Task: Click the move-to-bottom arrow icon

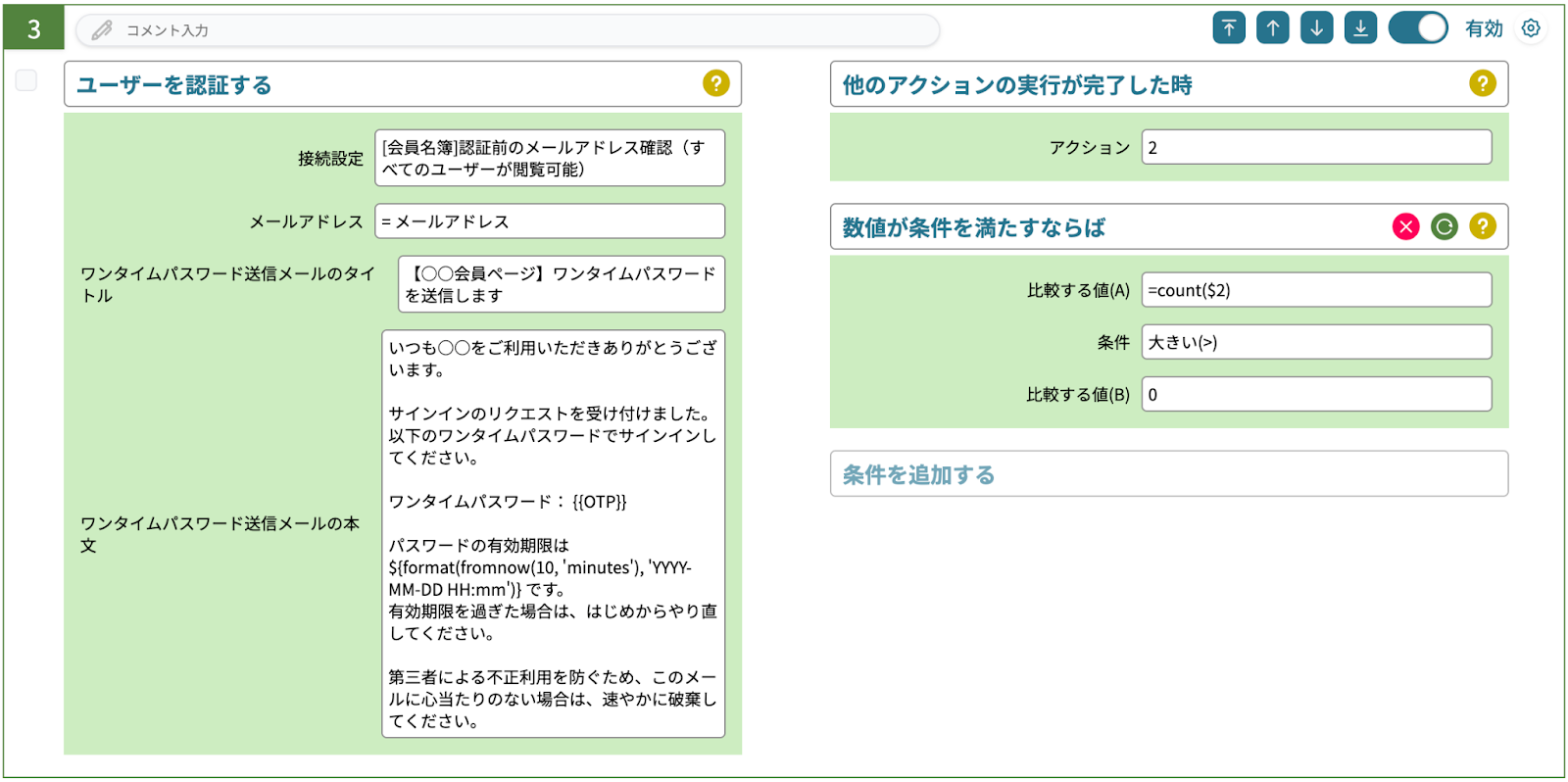Action: [1360, 28]
